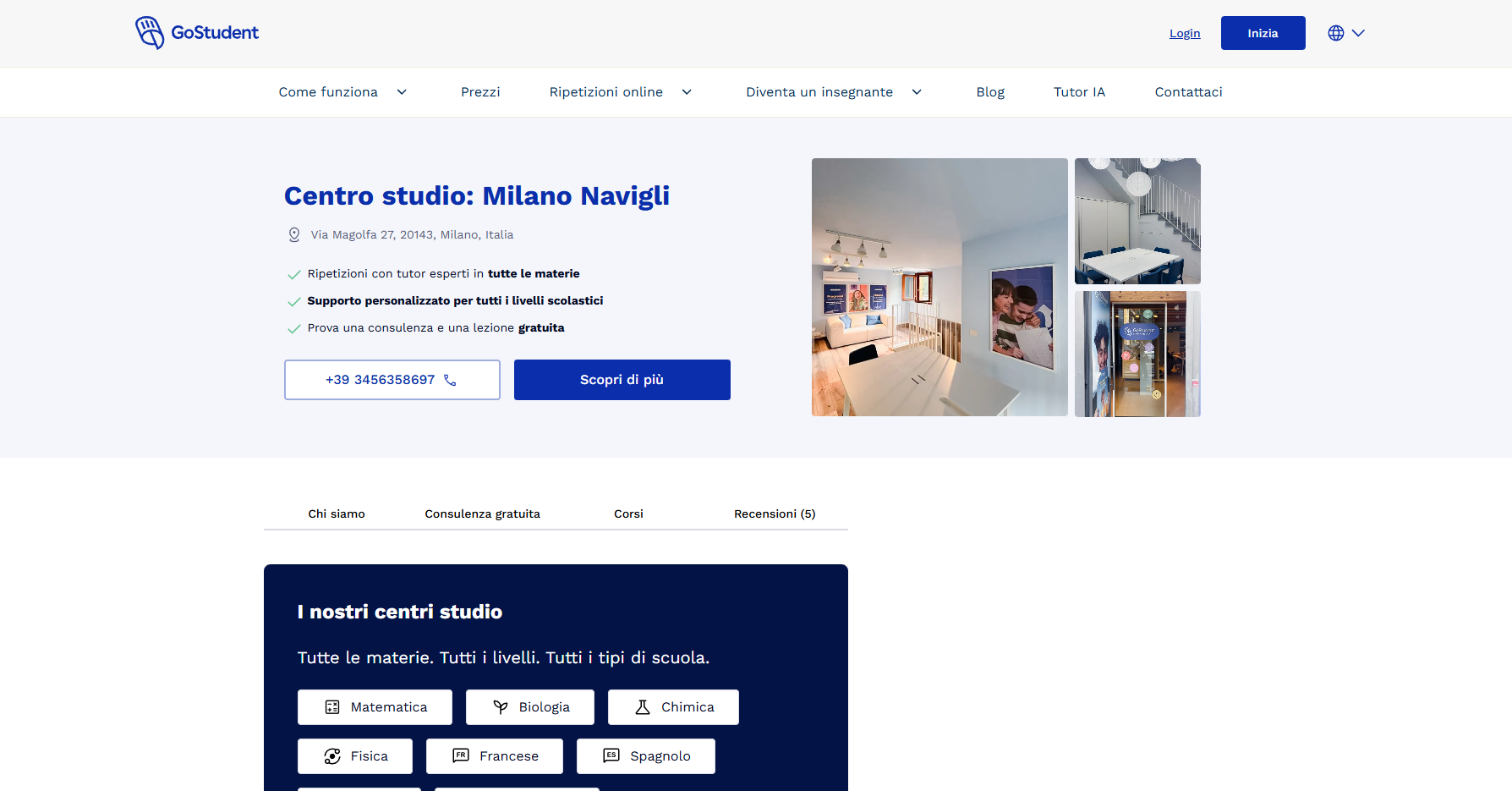Select the Chimica flask icon
The height and width of the screenshot is (791, 1512).
(643, 707)
